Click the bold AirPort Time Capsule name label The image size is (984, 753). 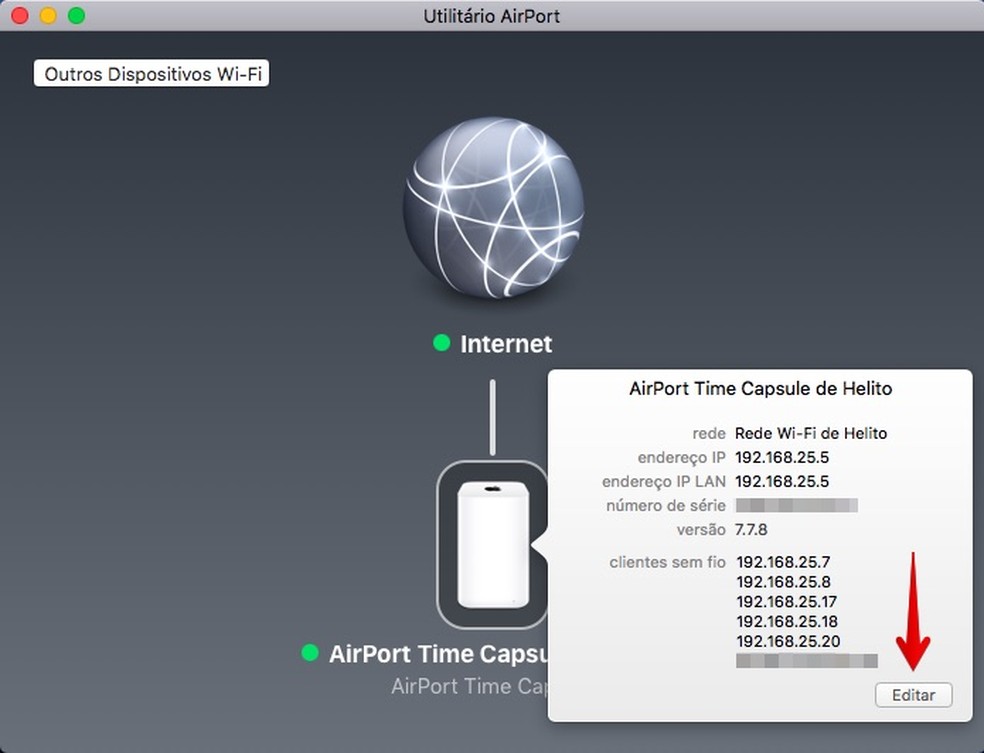(x=439, y=654)
